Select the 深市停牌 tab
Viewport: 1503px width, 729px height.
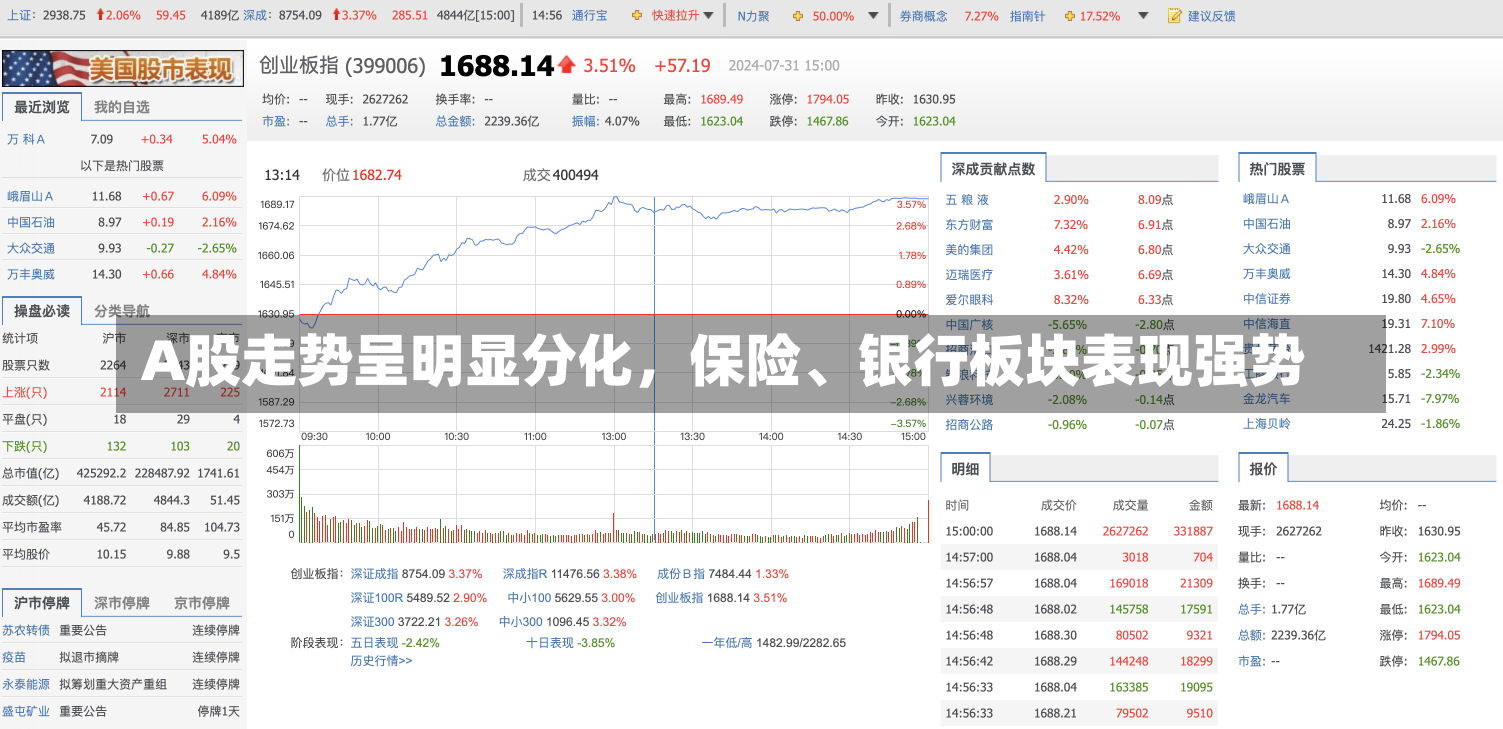coord(122,603)
